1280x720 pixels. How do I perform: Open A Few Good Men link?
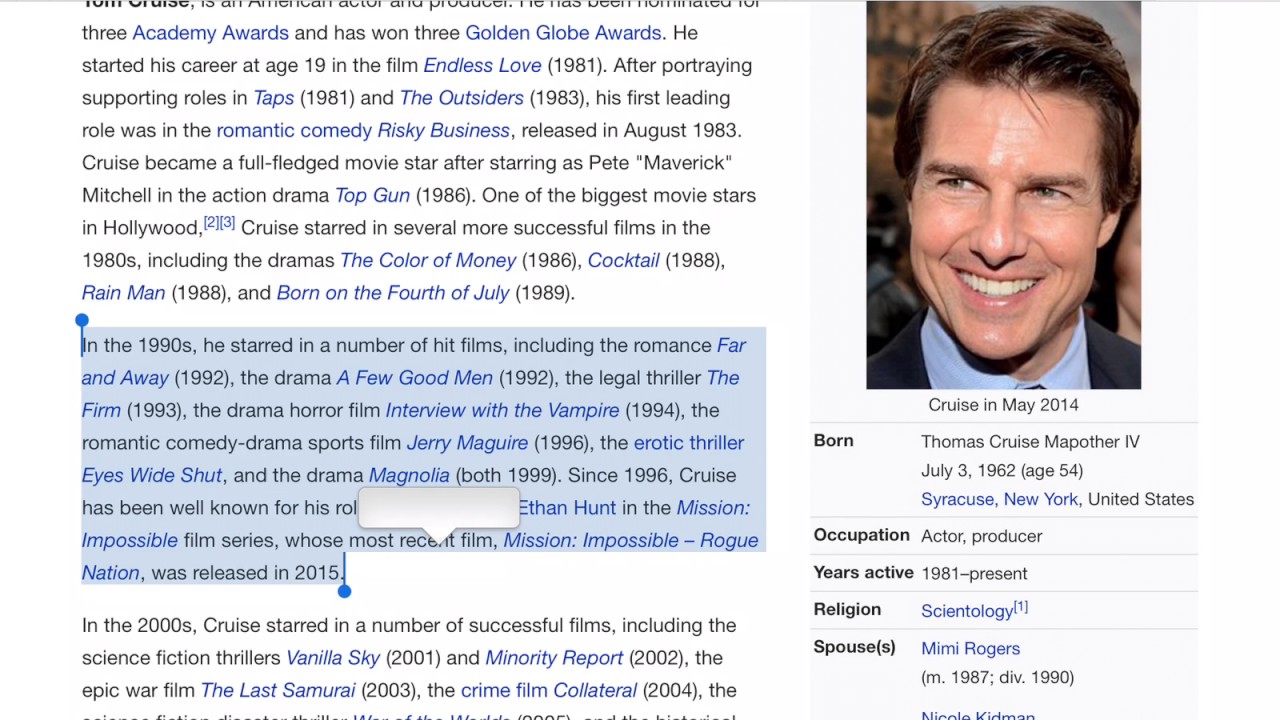coord(414,378)
